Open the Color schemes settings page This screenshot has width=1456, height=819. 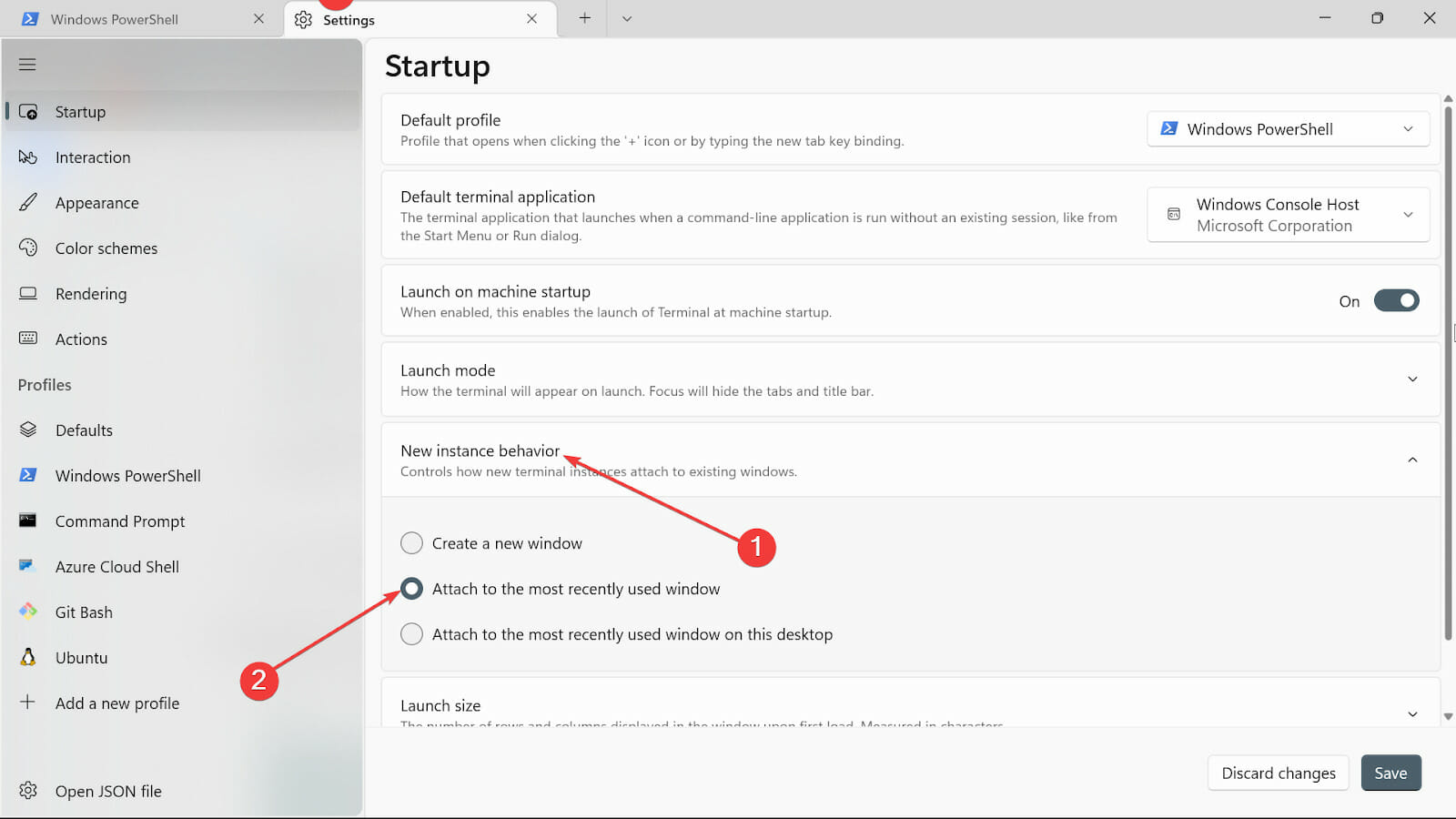tap(182, 248)
